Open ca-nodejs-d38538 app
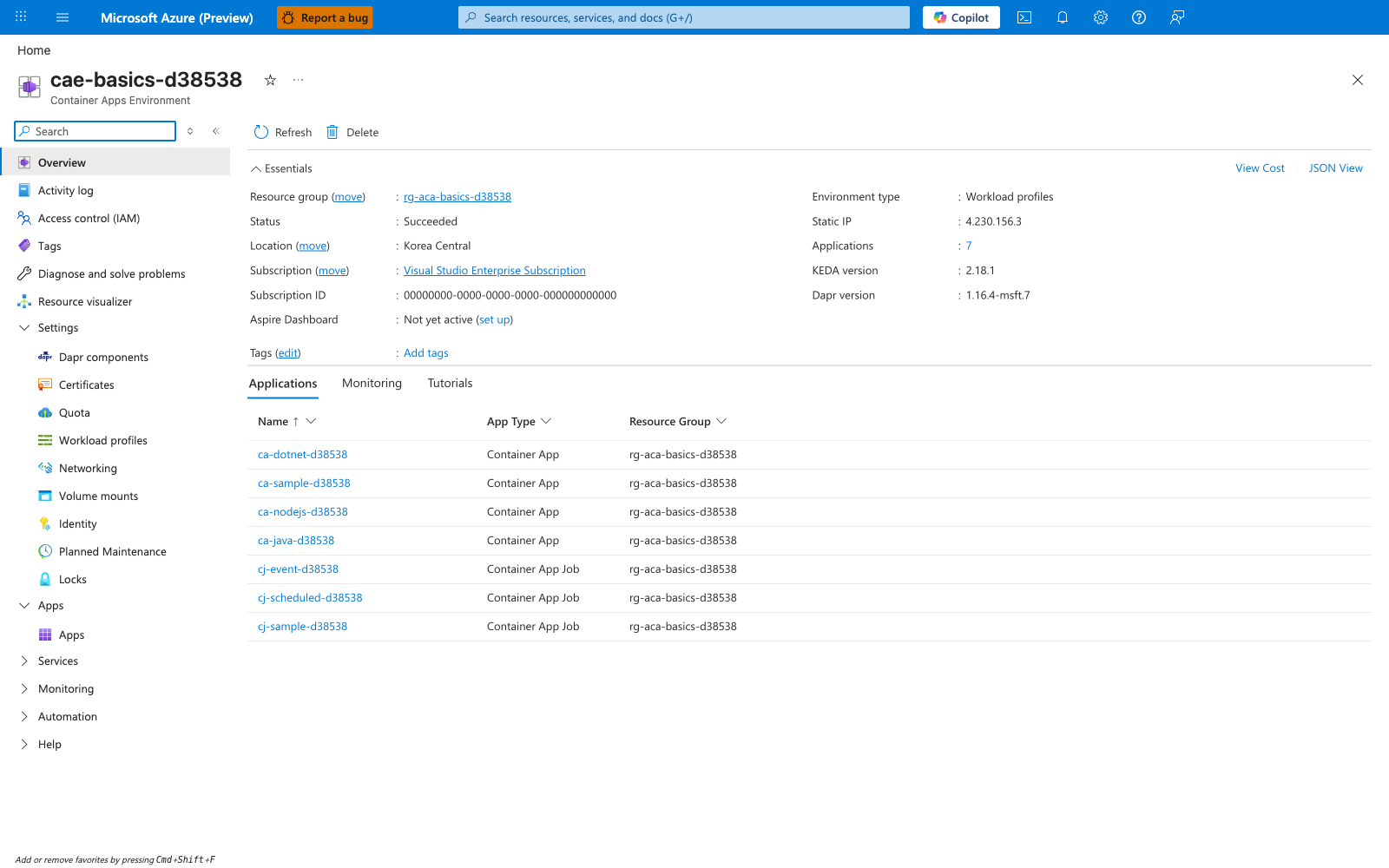 [x=303, y=512]
